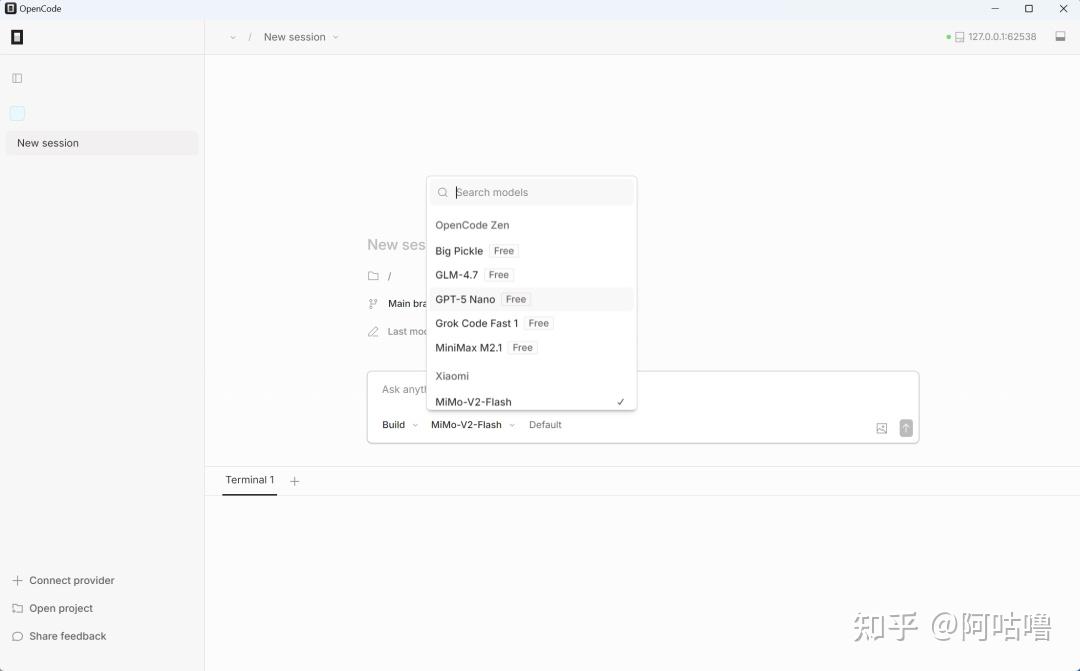1080x671 pixels.
Task: Focus the Search models field
Action: coord(532,192)
